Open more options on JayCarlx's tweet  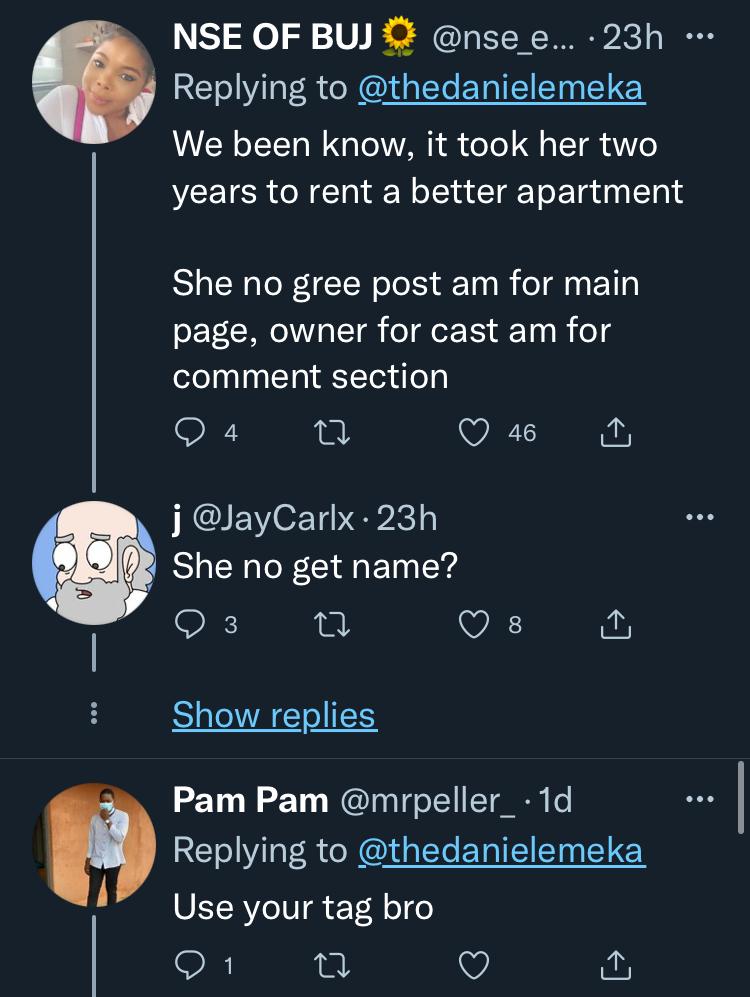(700, 517)
